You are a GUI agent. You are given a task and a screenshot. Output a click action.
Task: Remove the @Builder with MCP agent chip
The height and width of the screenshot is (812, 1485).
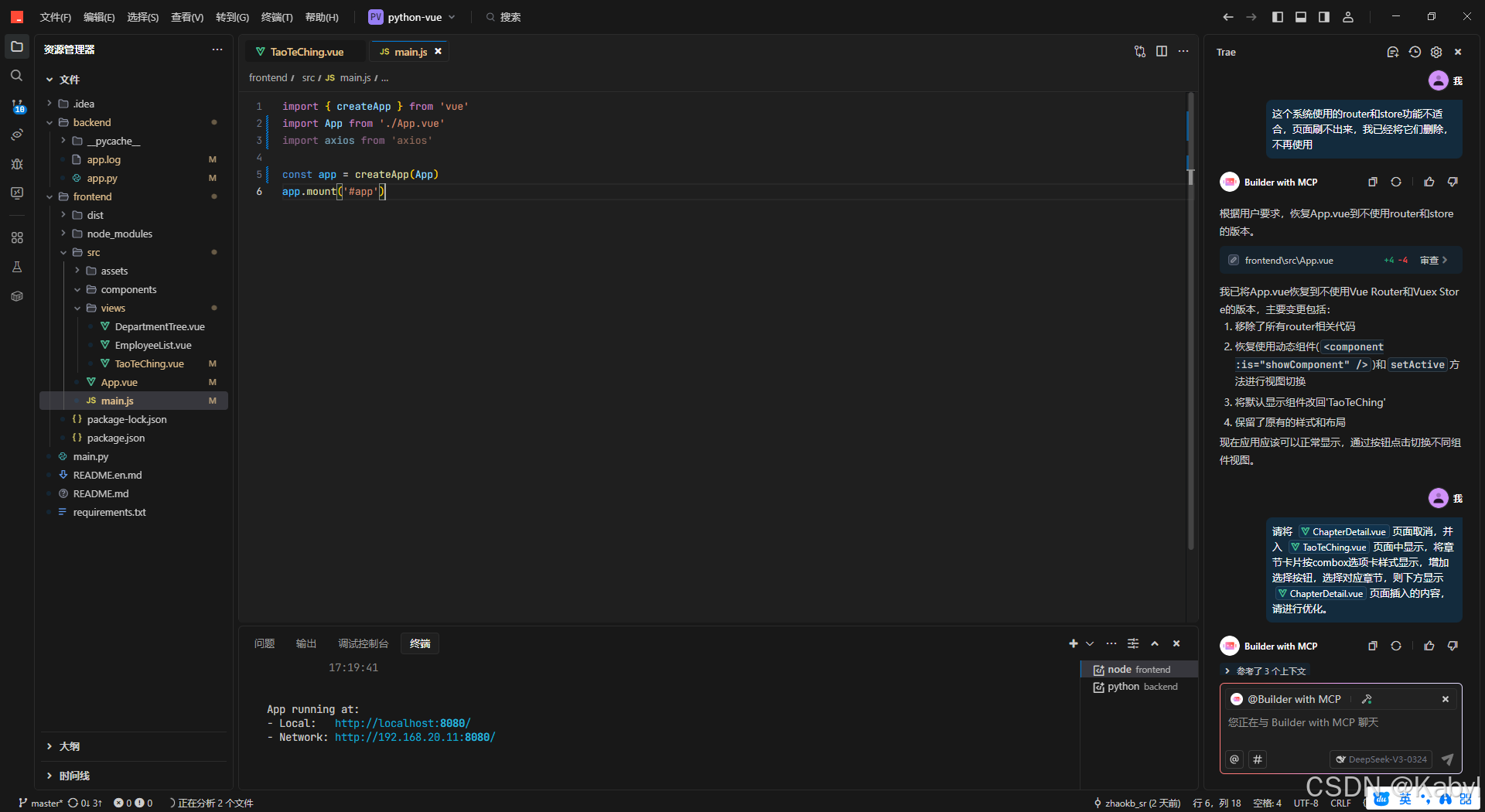pyautogui.click(x=1446, y=699)
